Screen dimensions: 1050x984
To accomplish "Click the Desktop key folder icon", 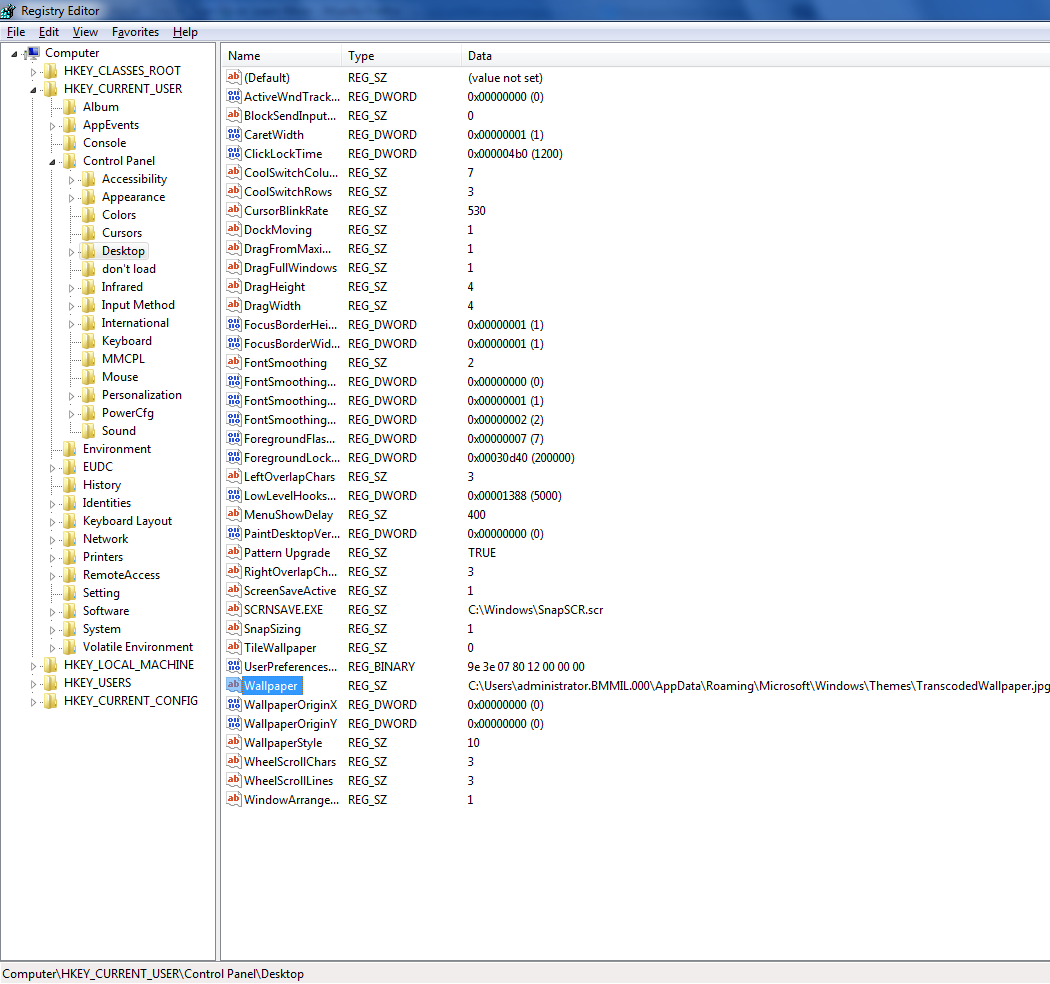I will point(88,251).
